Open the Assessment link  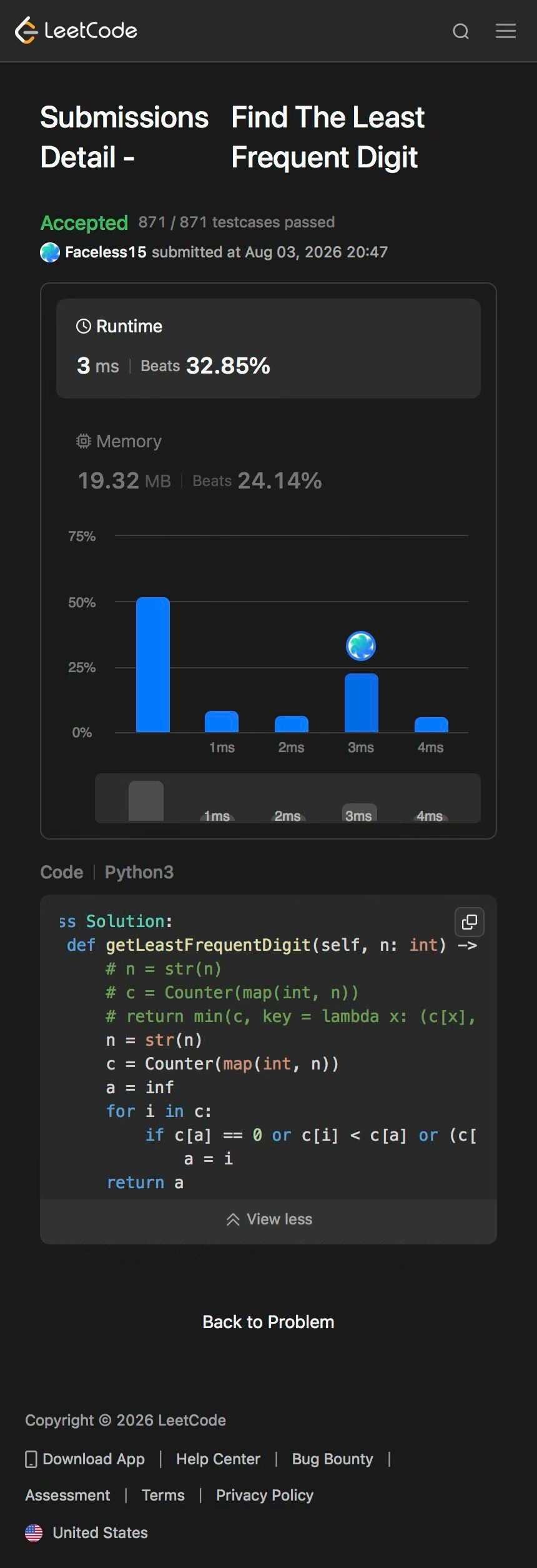tap(67, 1496)
